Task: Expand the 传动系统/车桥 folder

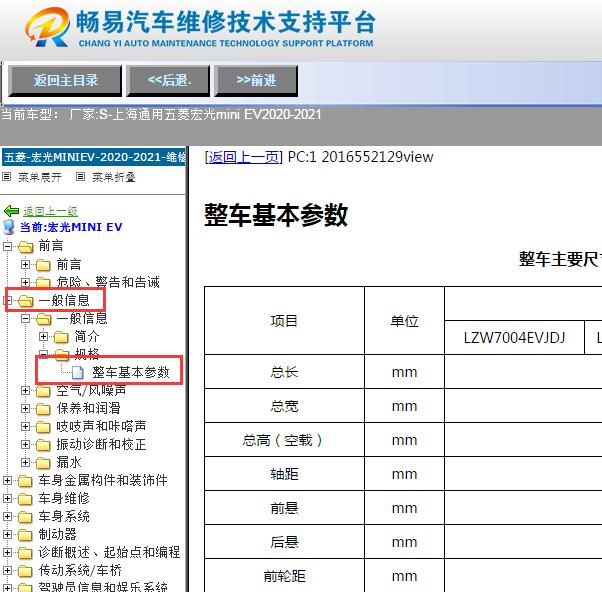Action: pyautogui.click(x=7, y=571)
